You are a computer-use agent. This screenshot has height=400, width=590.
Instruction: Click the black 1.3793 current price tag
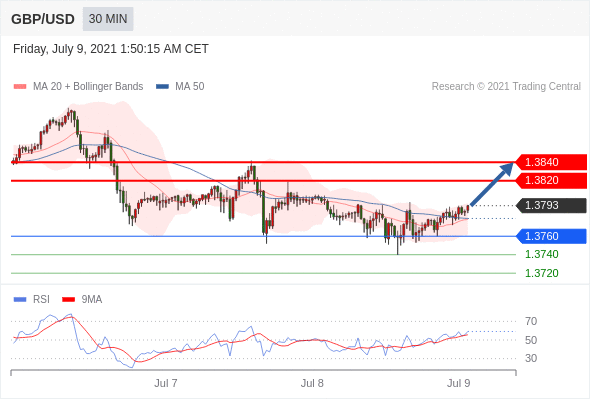click(551, 205)
